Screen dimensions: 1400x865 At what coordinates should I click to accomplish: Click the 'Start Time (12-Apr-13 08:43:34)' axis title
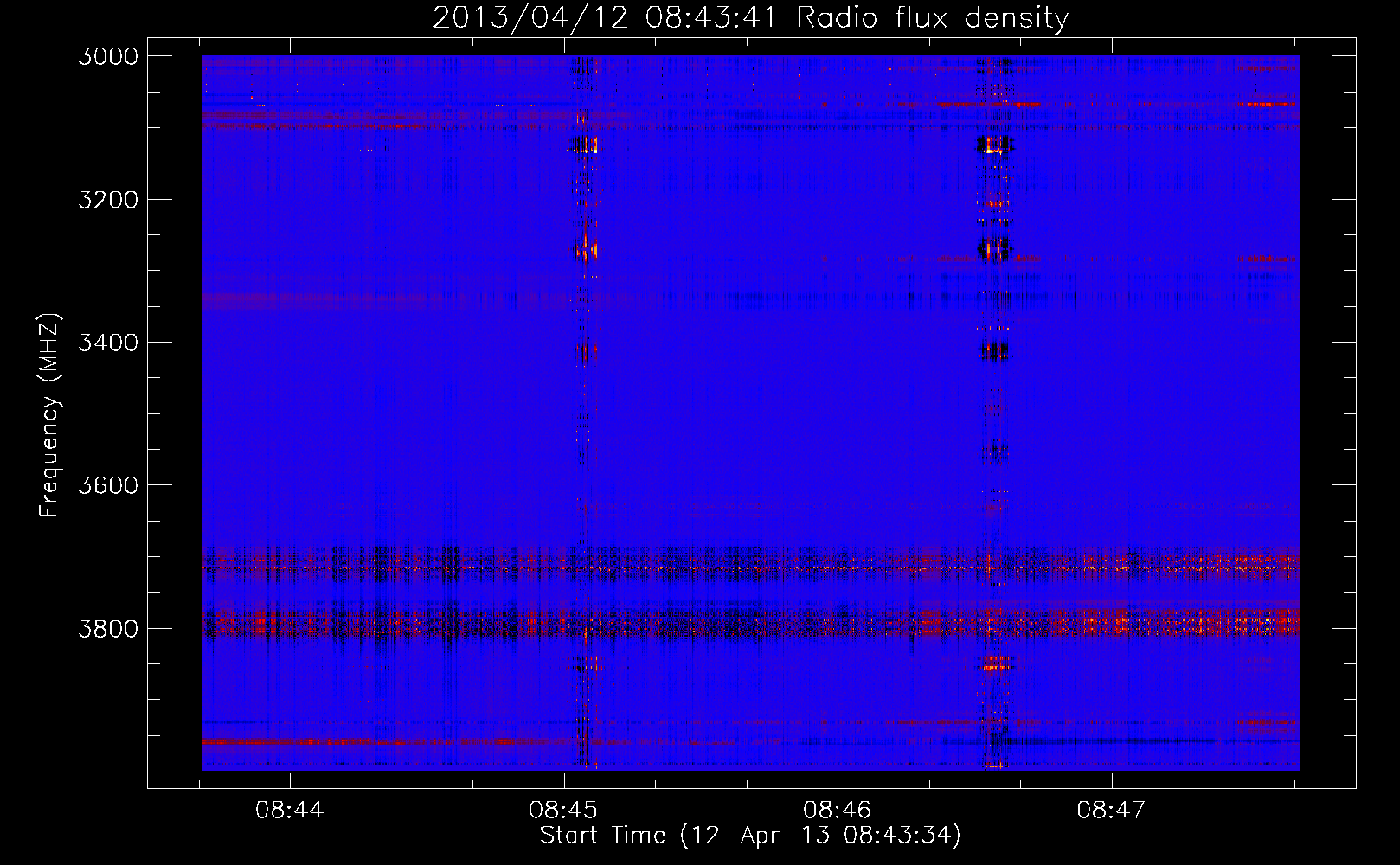pos(750,836)
